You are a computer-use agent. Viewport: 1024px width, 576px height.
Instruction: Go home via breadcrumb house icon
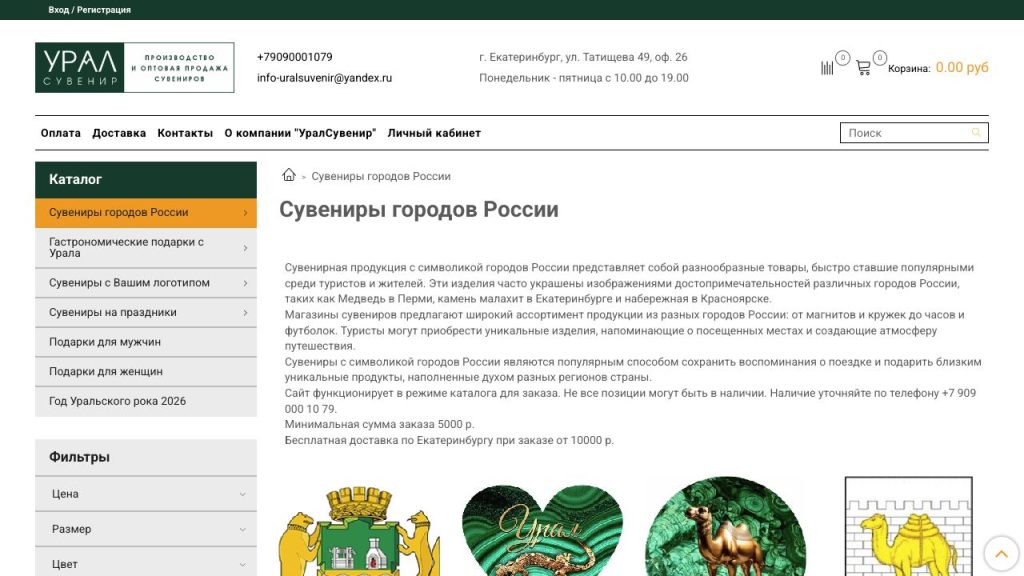(x=289, y=175)
